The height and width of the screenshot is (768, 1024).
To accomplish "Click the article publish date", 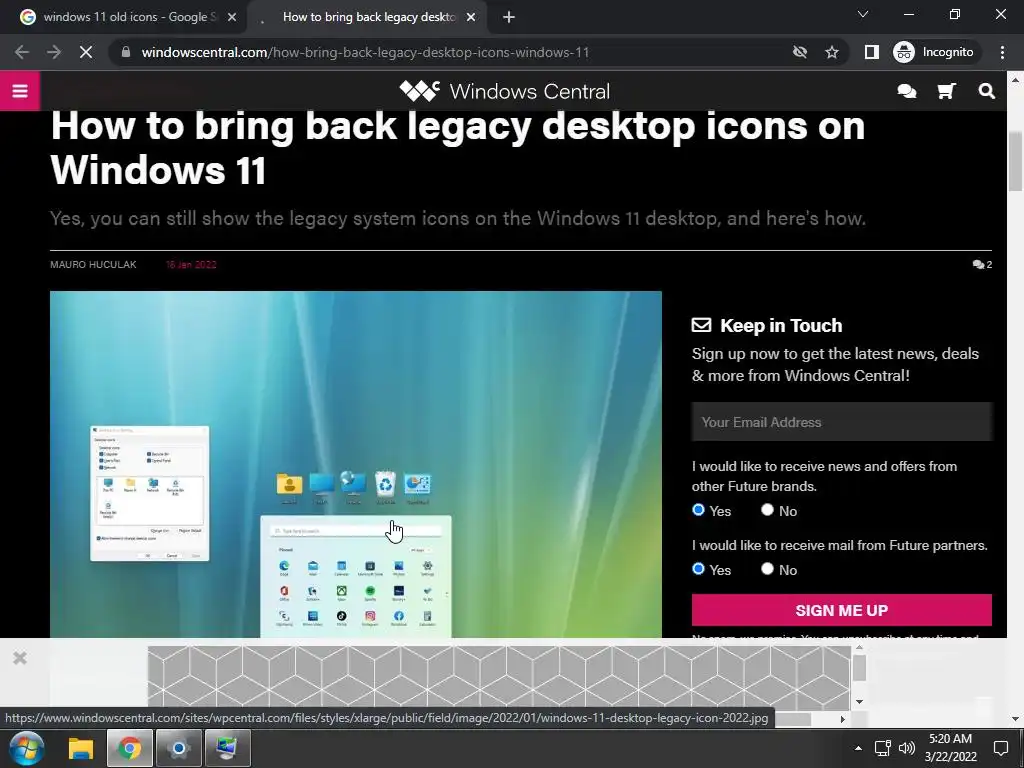I will click(x=191, y=264).
